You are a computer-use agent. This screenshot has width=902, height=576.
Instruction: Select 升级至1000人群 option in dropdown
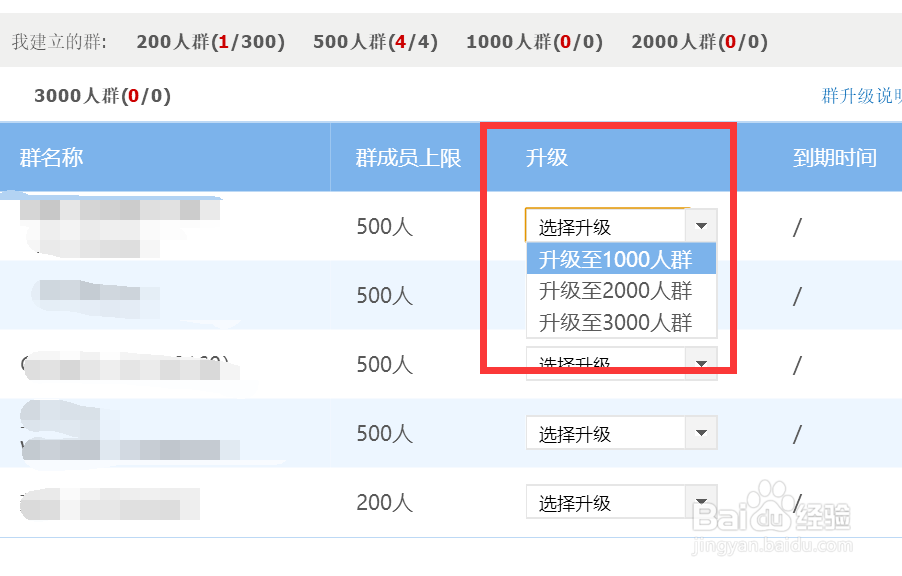615,260
